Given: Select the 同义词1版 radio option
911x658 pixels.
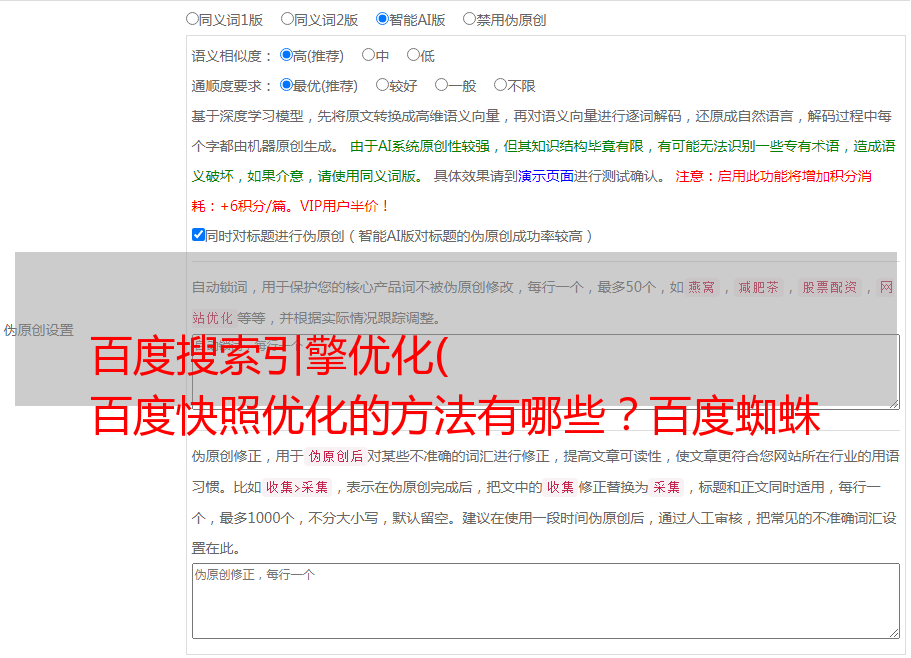Looking at the screenshot, I should [x=192, y=19].
